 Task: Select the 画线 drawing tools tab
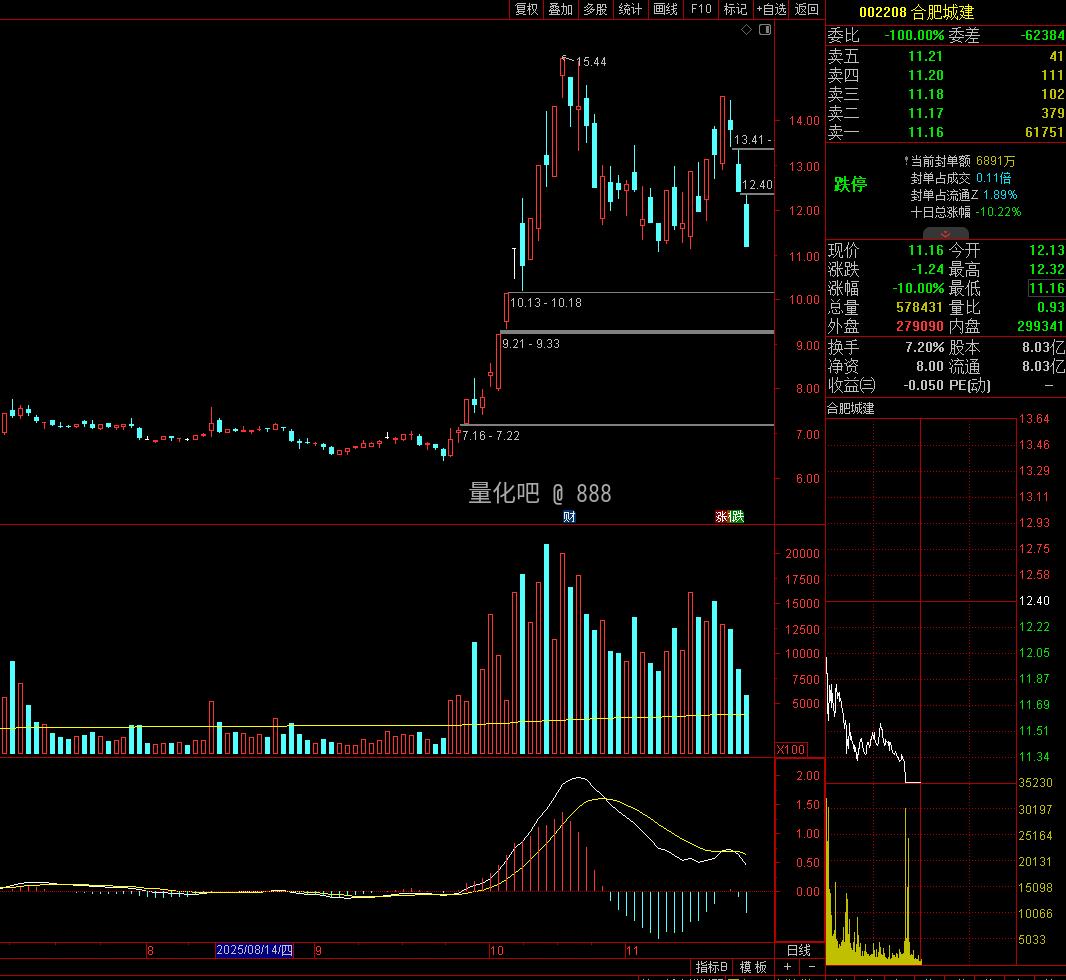[x=665, y=9]
